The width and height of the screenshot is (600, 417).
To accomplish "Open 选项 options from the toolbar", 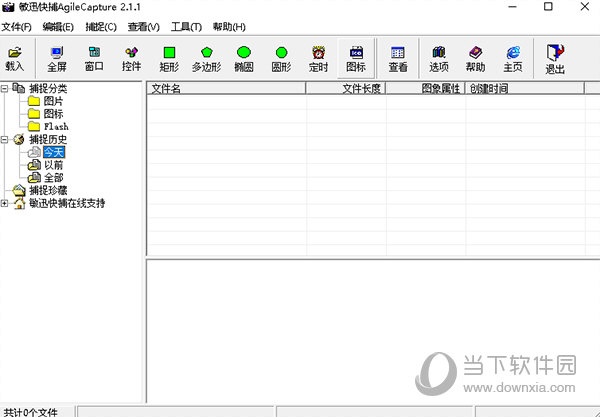I will coord(439,58).
